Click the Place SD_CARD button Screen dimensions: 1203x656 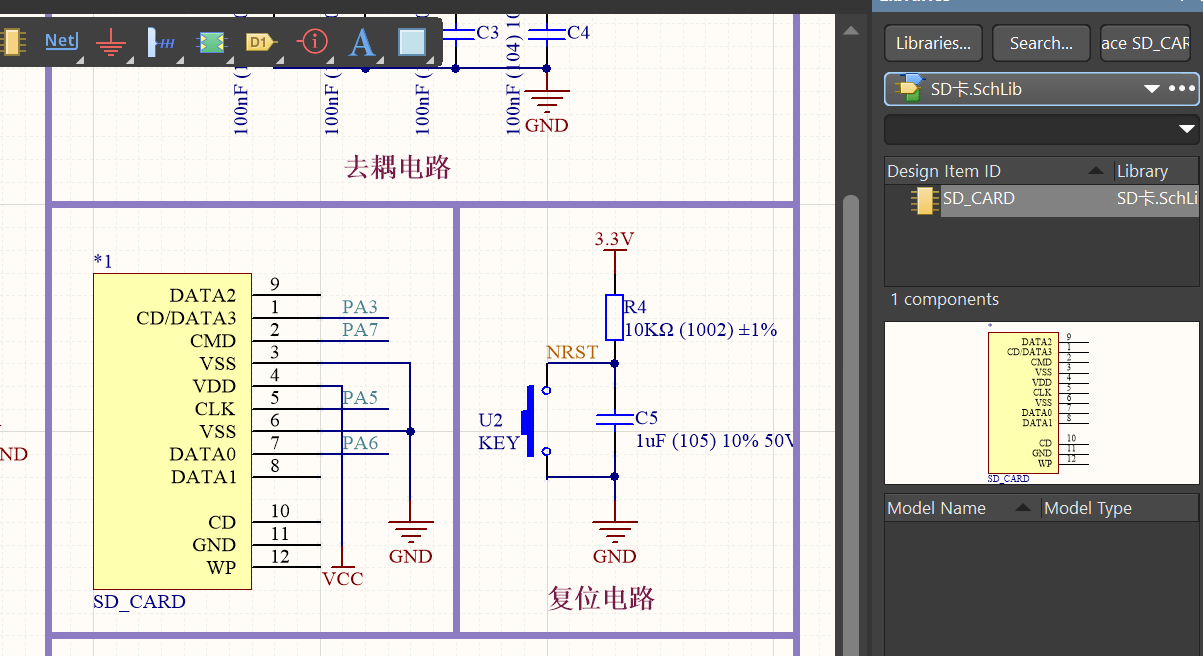click(x=1145, y=43)
